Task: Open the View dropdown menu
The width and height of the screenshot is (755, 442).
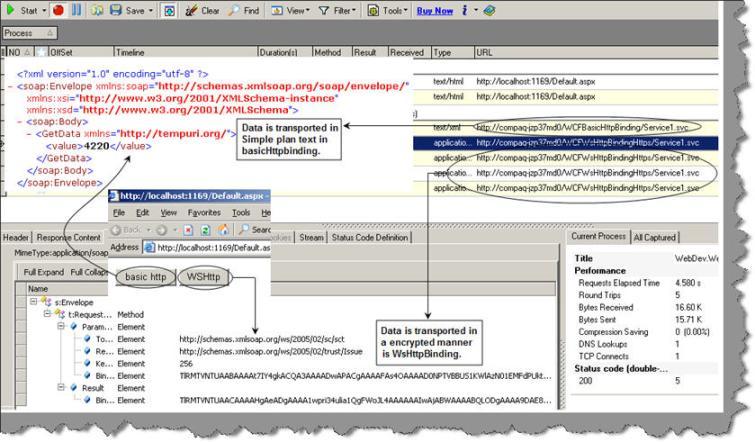Action: pyautogui.click(x=290, y=10)
